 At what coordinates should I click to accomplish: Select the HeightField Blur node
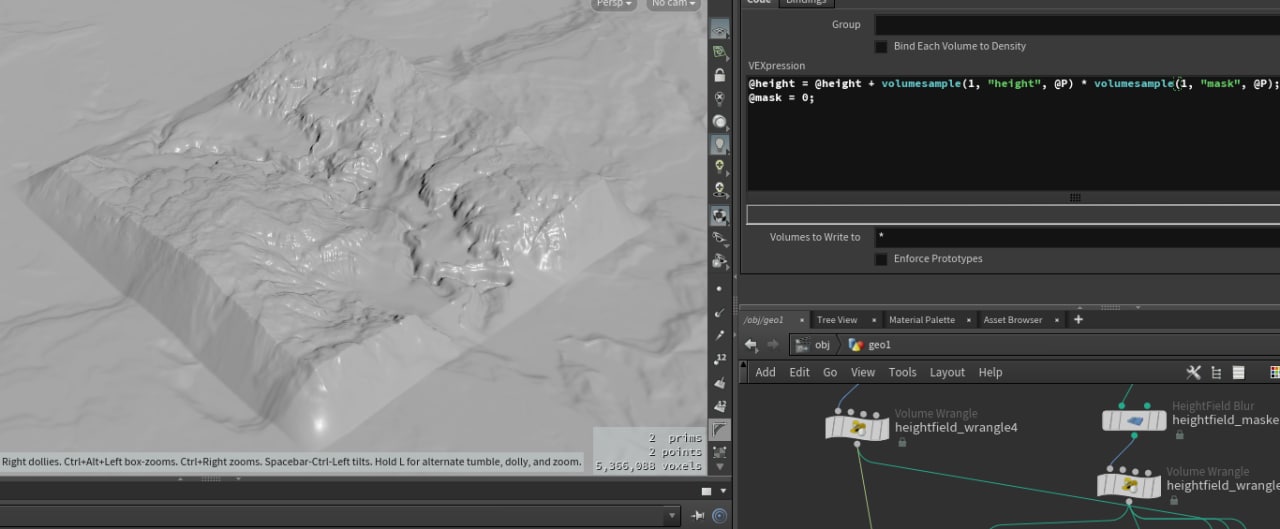(x=1134, y=420)
